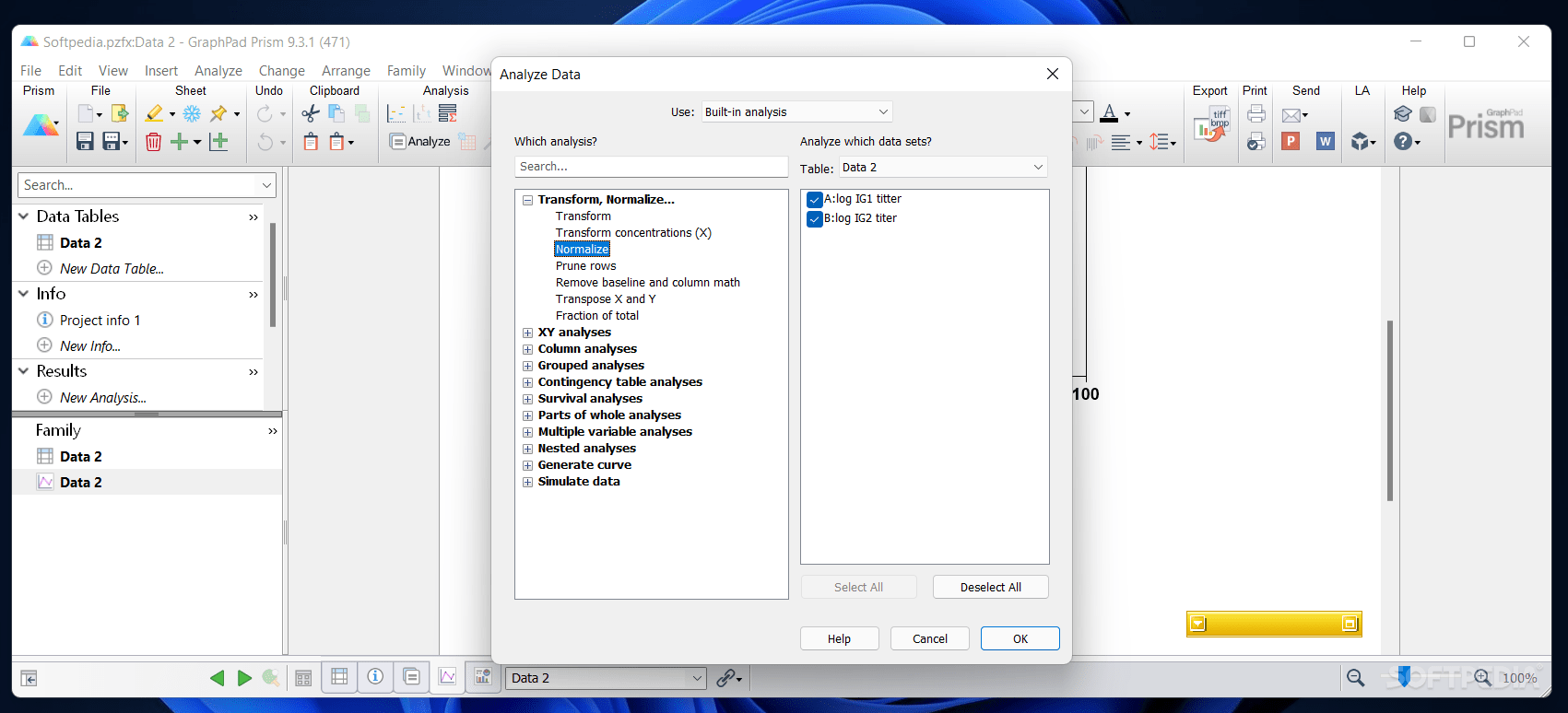This screenshot has width=1568, height=713.
Task: Click the LA cube icon
Action: point(1360,141)
